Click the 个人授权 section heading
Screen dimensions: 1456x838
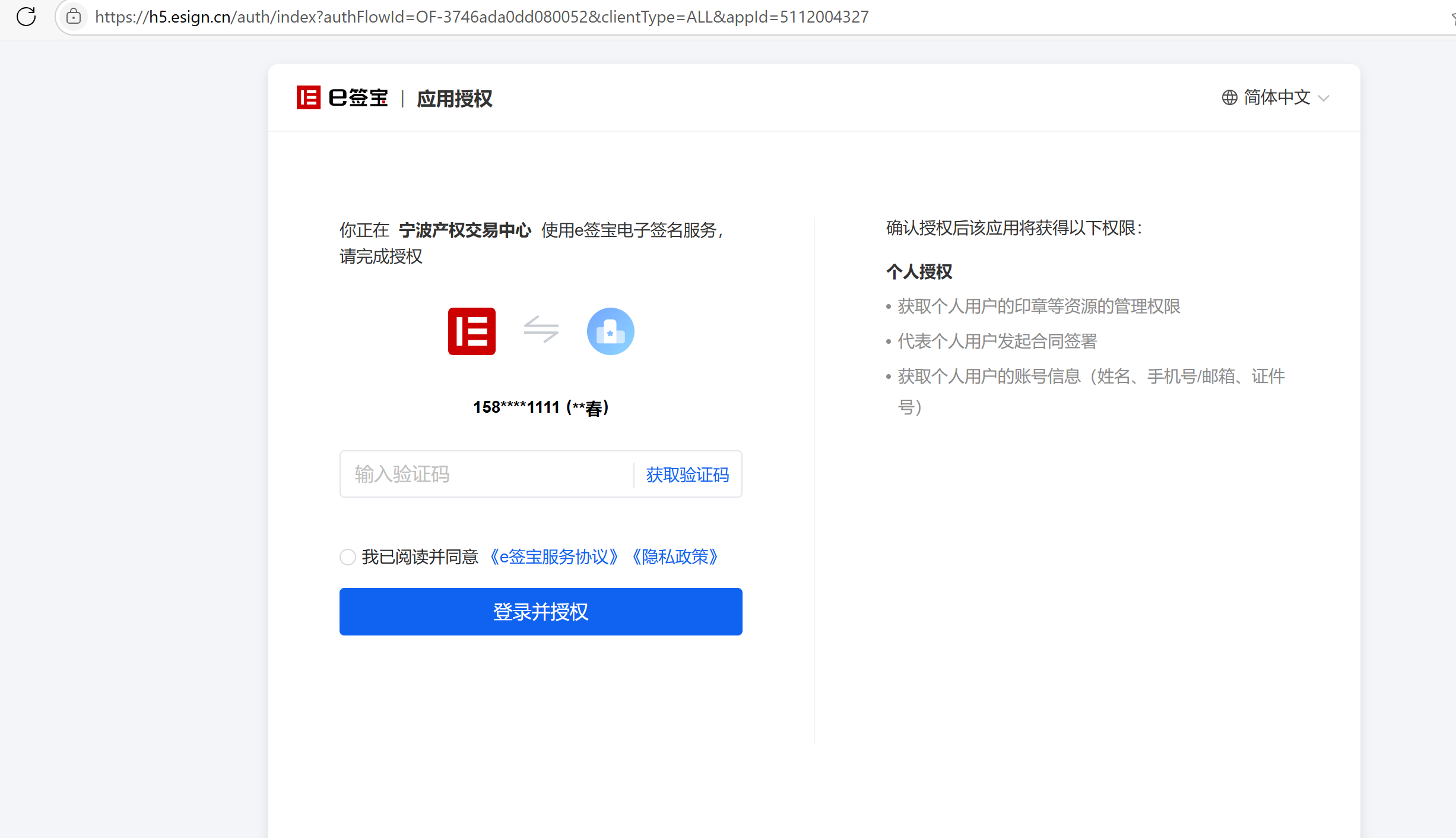coord(919,272)
